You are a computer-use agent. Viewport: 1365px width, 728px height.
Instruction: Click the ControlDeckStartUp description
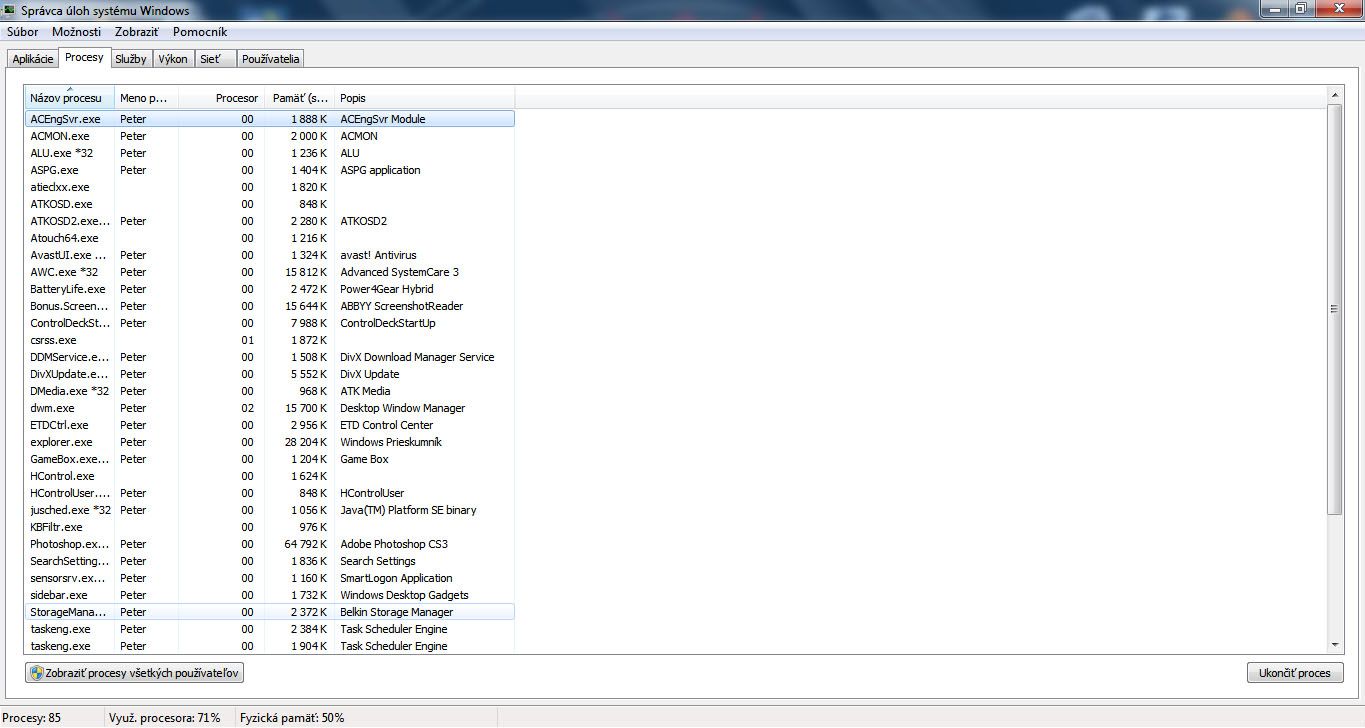pos(388,323)
